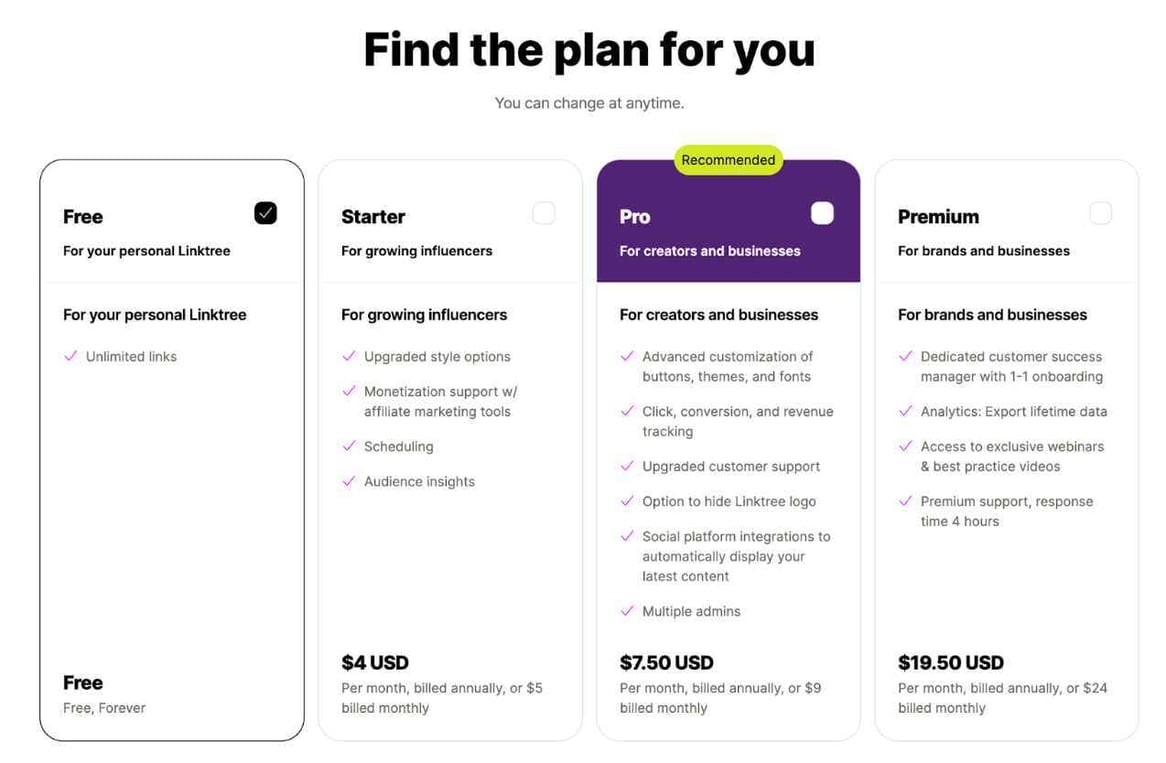1166x763 pixels.
Task: Click the checkmark next to Upgraded customer support
Action: (x=627, y=466)
